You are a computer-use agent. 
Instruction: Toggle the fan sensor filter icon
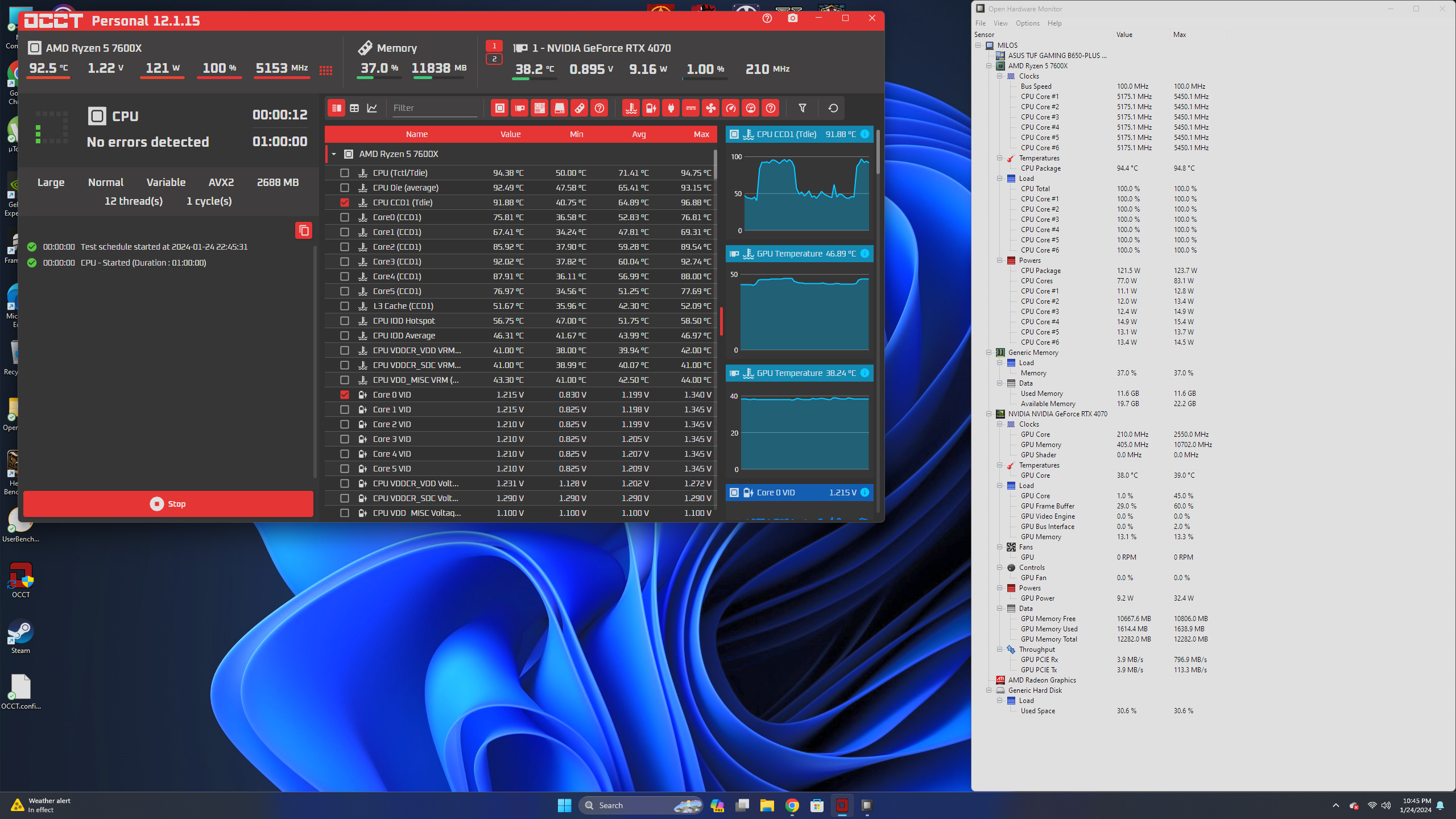coord(711,108)
